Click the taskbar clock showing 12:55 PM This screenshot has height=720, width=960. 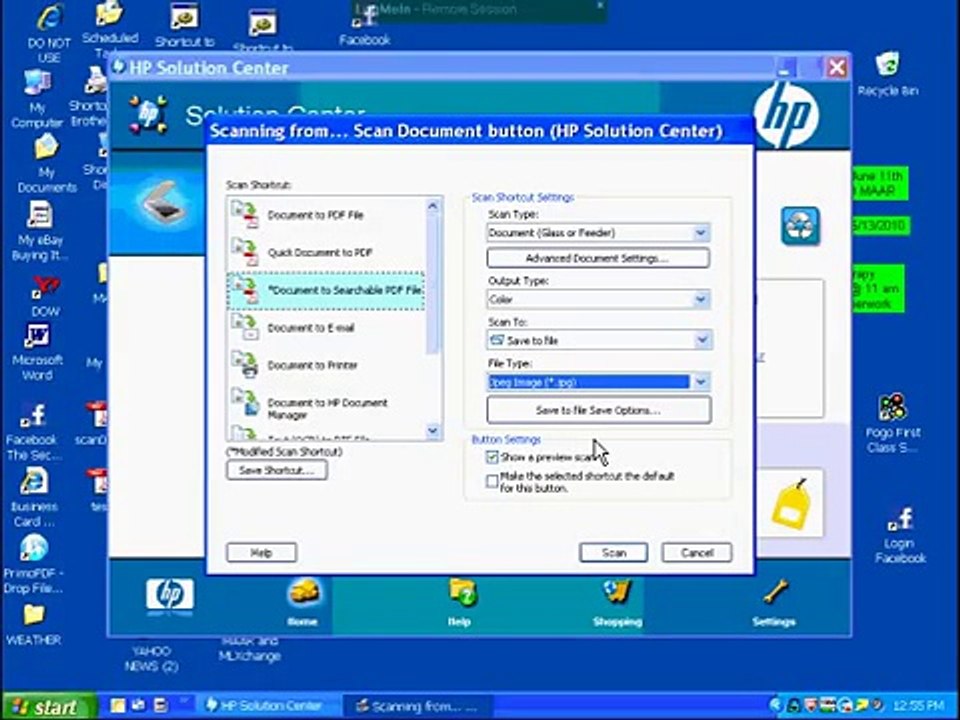click(918, 707)
